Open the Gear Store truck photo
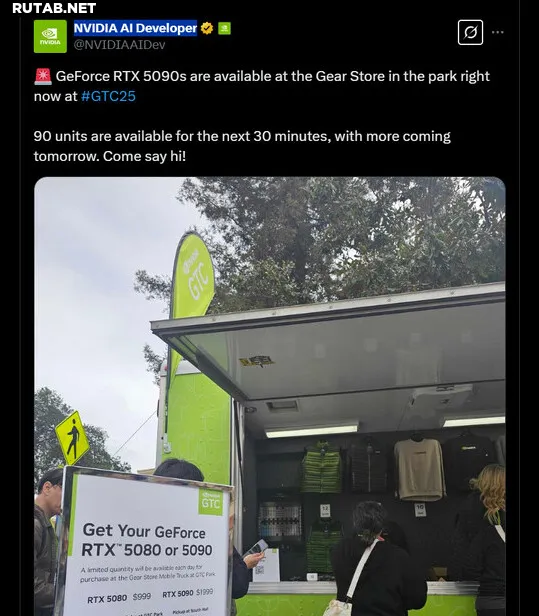The width and height of the screenshot is (539, 616). pyautogui.click(x=270, y=396)
